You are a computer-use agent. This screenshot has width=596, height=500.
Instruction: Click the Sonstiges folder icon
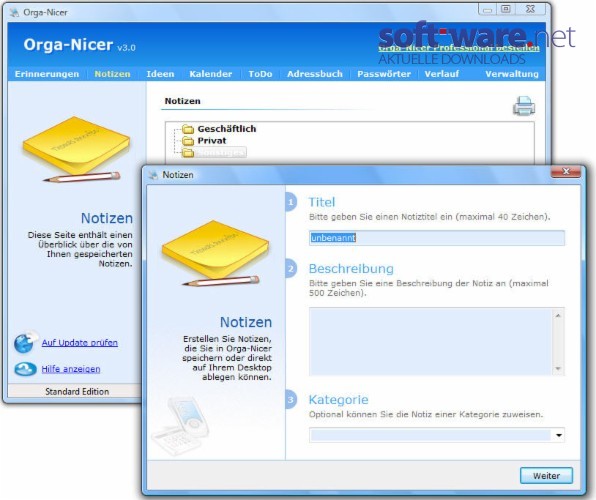click(188, 152)
